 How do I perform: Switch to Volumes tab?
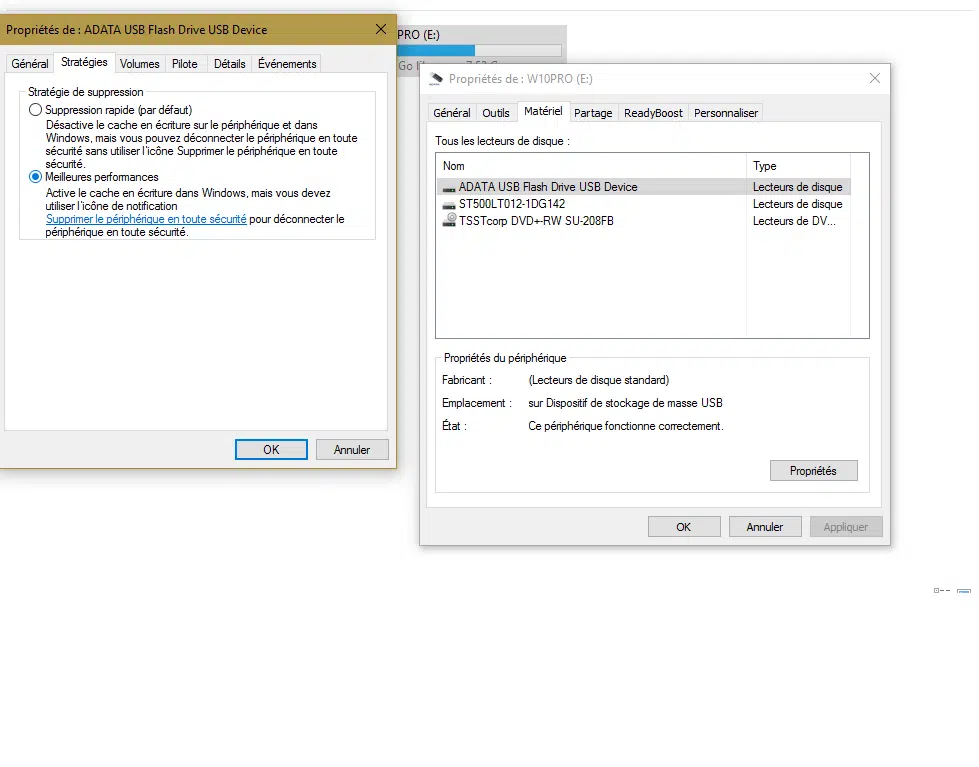click(139, 64)
